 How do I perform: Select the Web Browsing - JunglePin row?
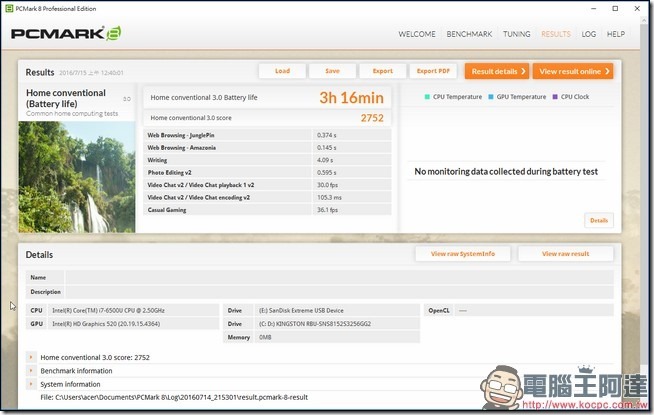point(267,135)
